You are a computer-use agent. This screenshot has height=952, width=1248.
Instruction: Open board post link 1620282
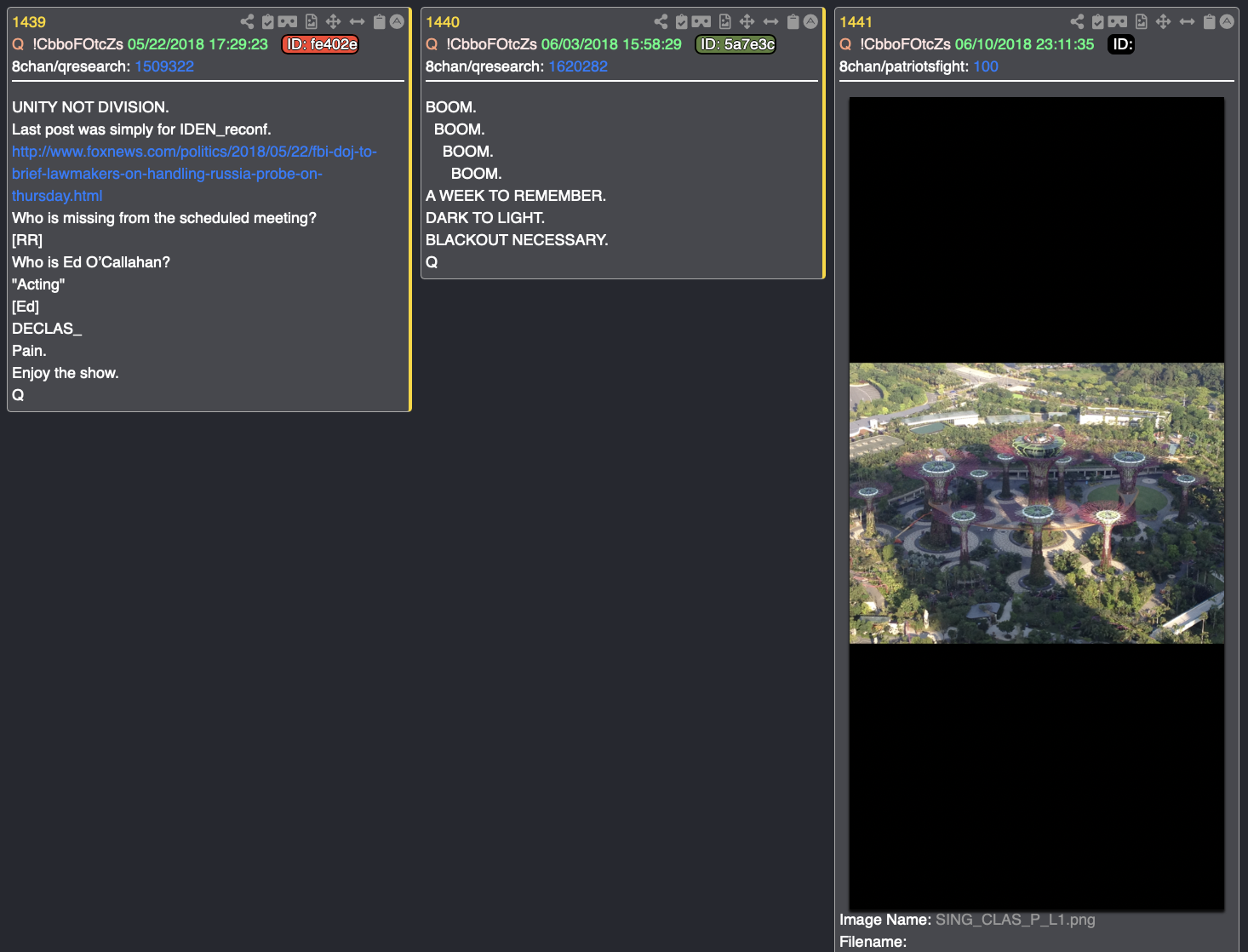(578, 66)
